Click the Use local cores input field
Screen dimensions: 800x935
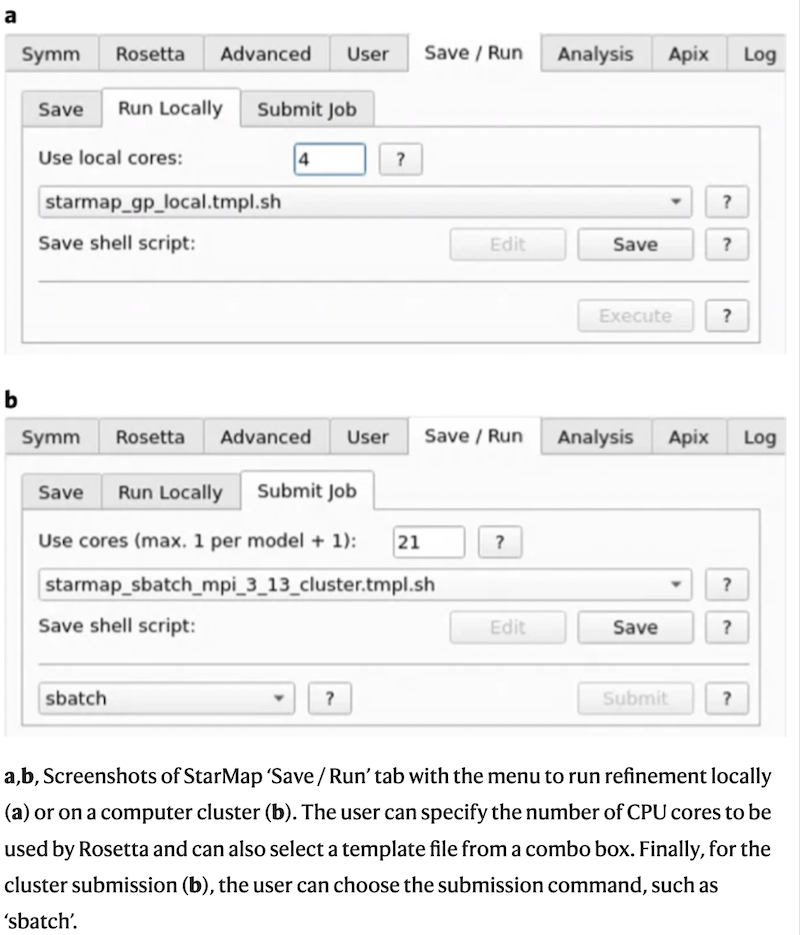click(329, 159)
